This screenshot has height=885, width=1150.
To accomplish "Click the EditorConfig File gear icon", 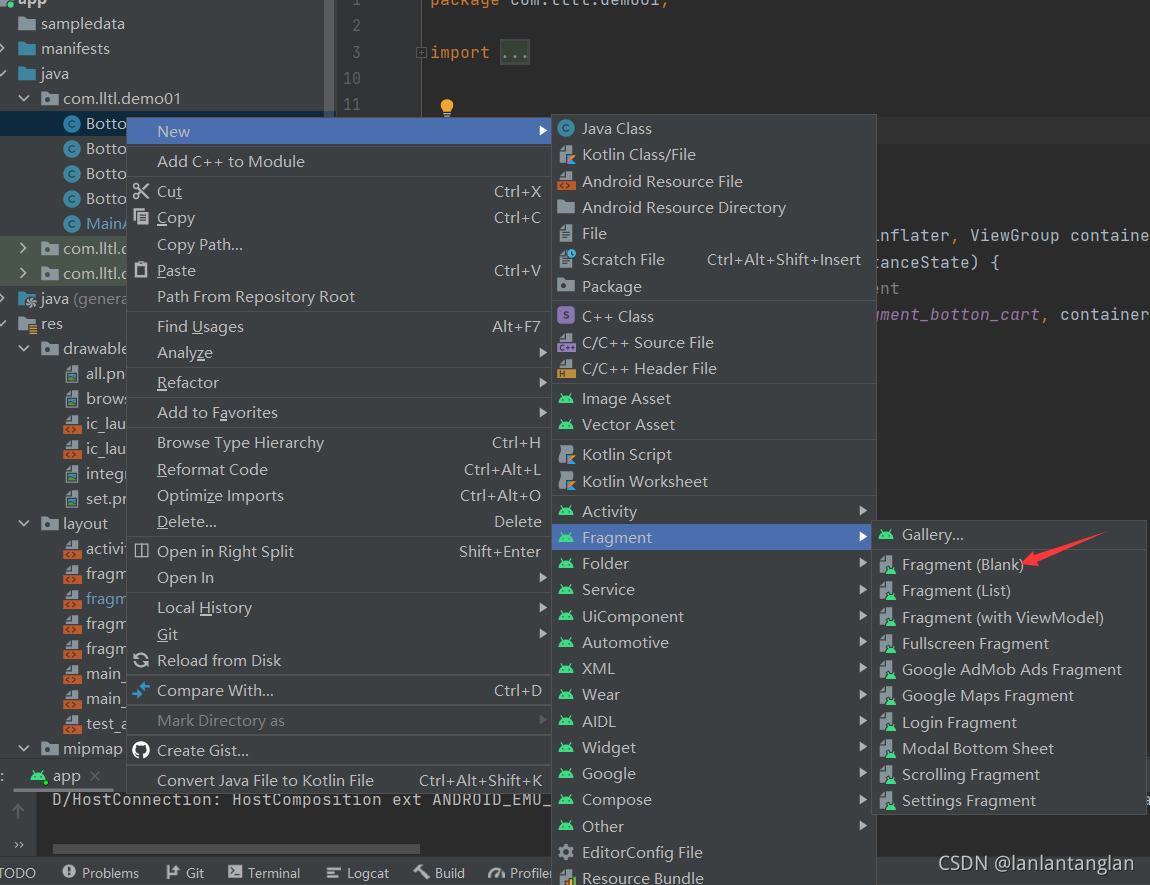I will (566, 852).
